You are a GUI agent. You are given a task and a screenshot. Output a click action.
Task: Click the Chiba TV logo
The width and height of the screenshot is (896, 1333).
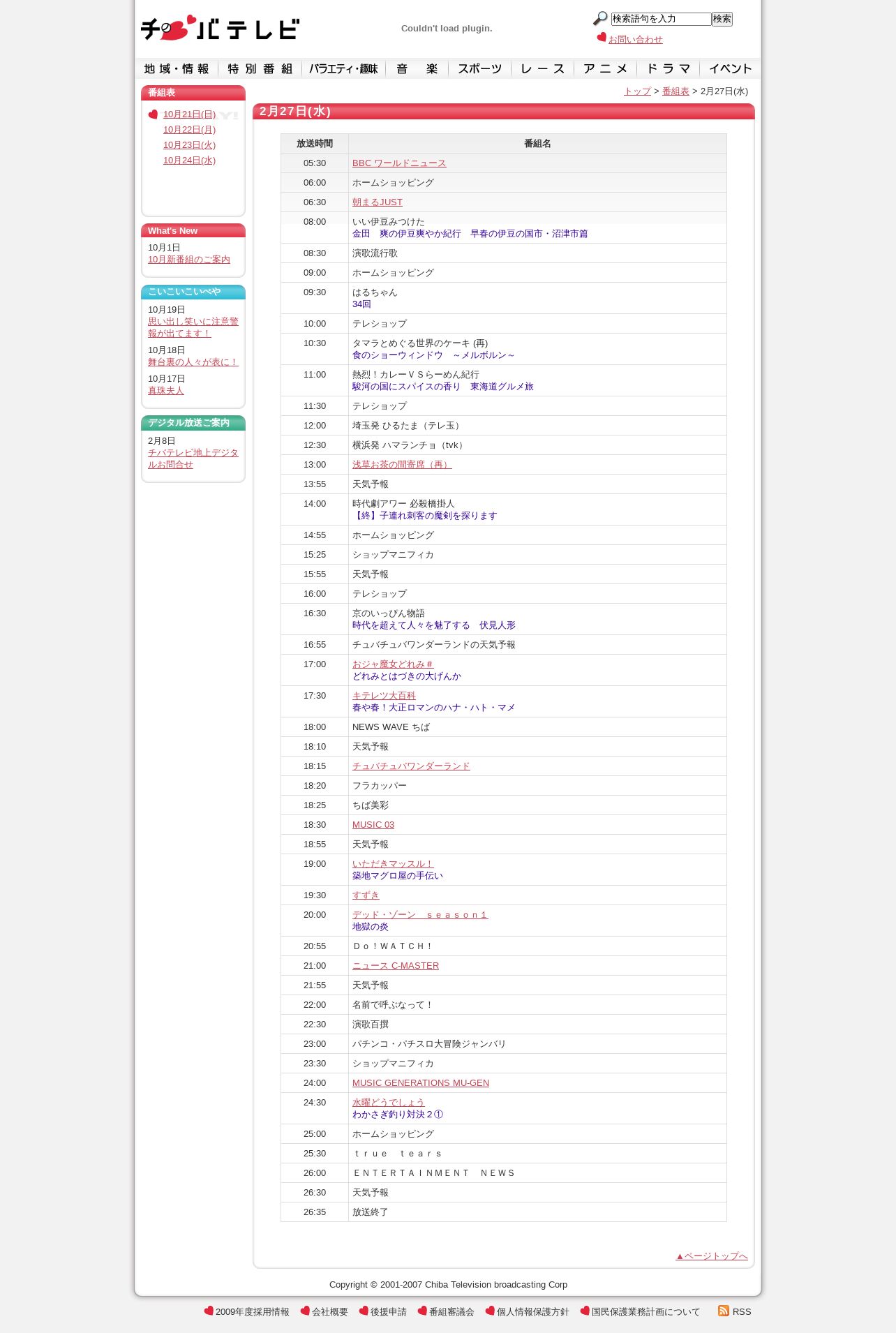point(221,28)
